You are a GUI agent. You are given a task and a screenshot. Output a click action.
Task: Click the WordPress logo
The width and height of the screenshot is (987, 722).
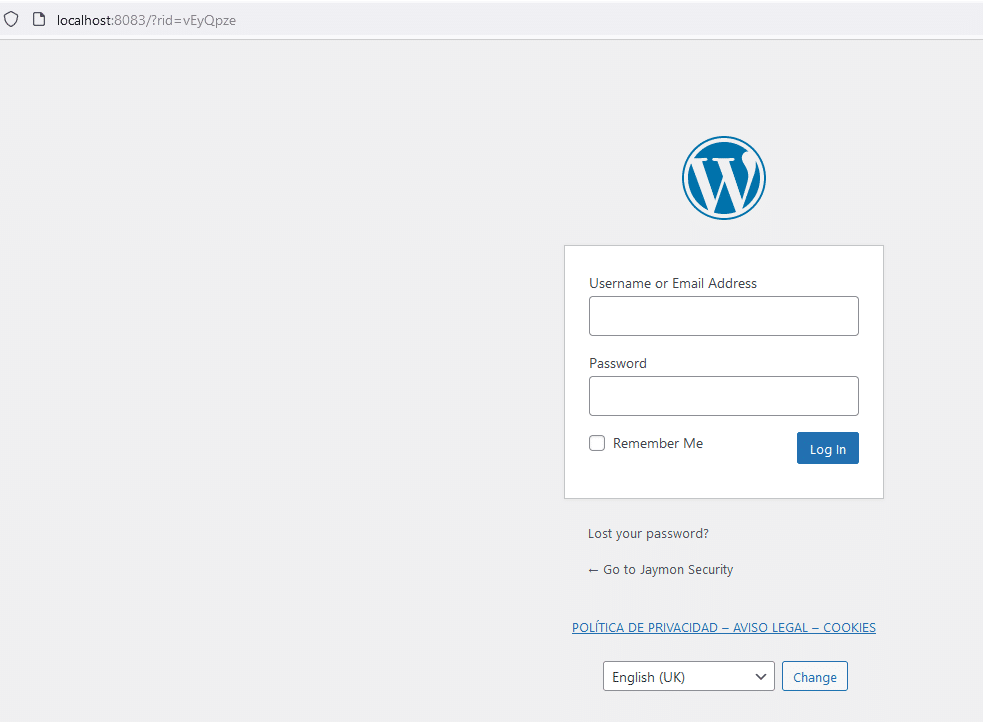tap(724, 178)
